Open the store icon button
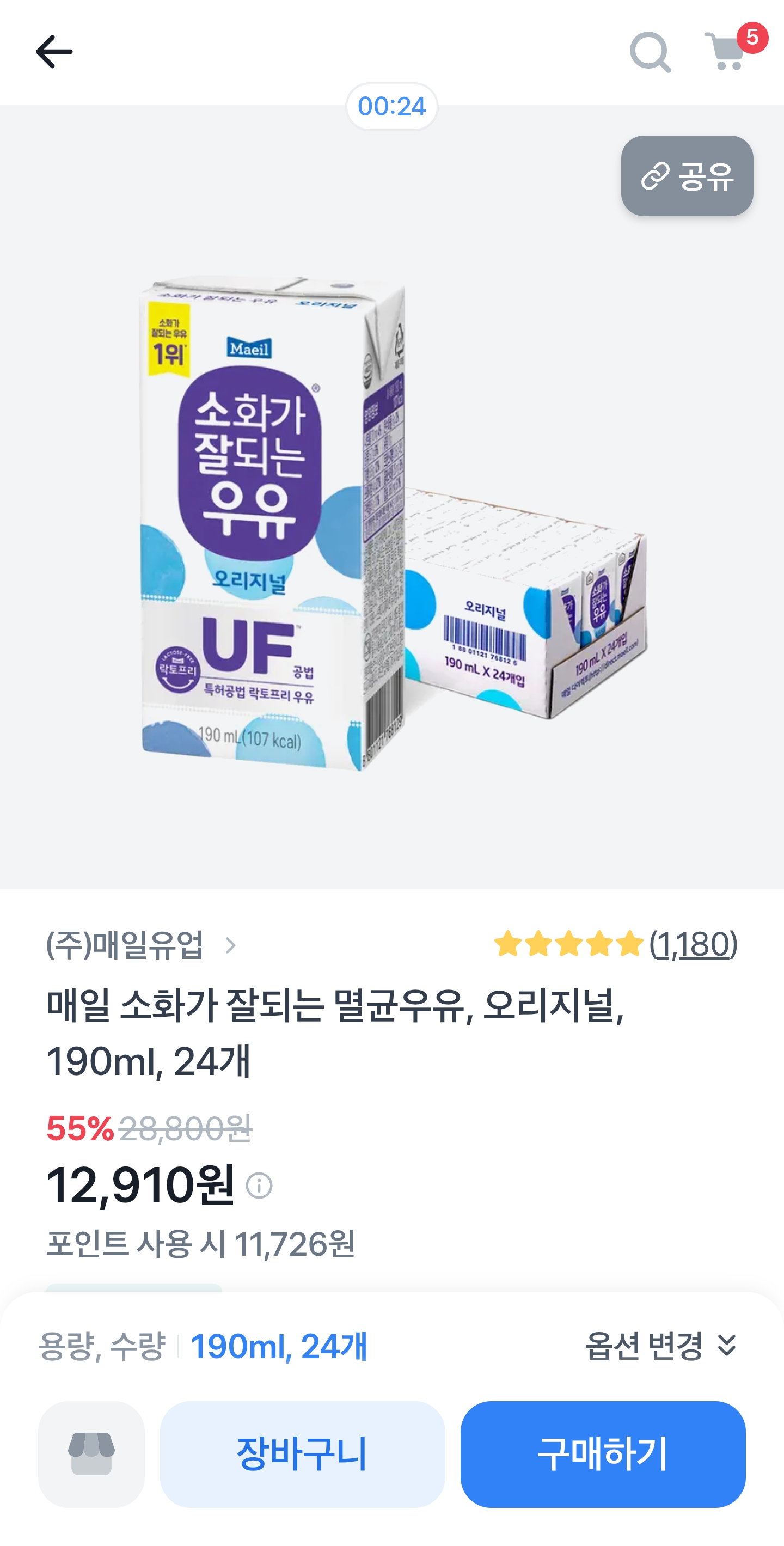 pos(91,1453)
